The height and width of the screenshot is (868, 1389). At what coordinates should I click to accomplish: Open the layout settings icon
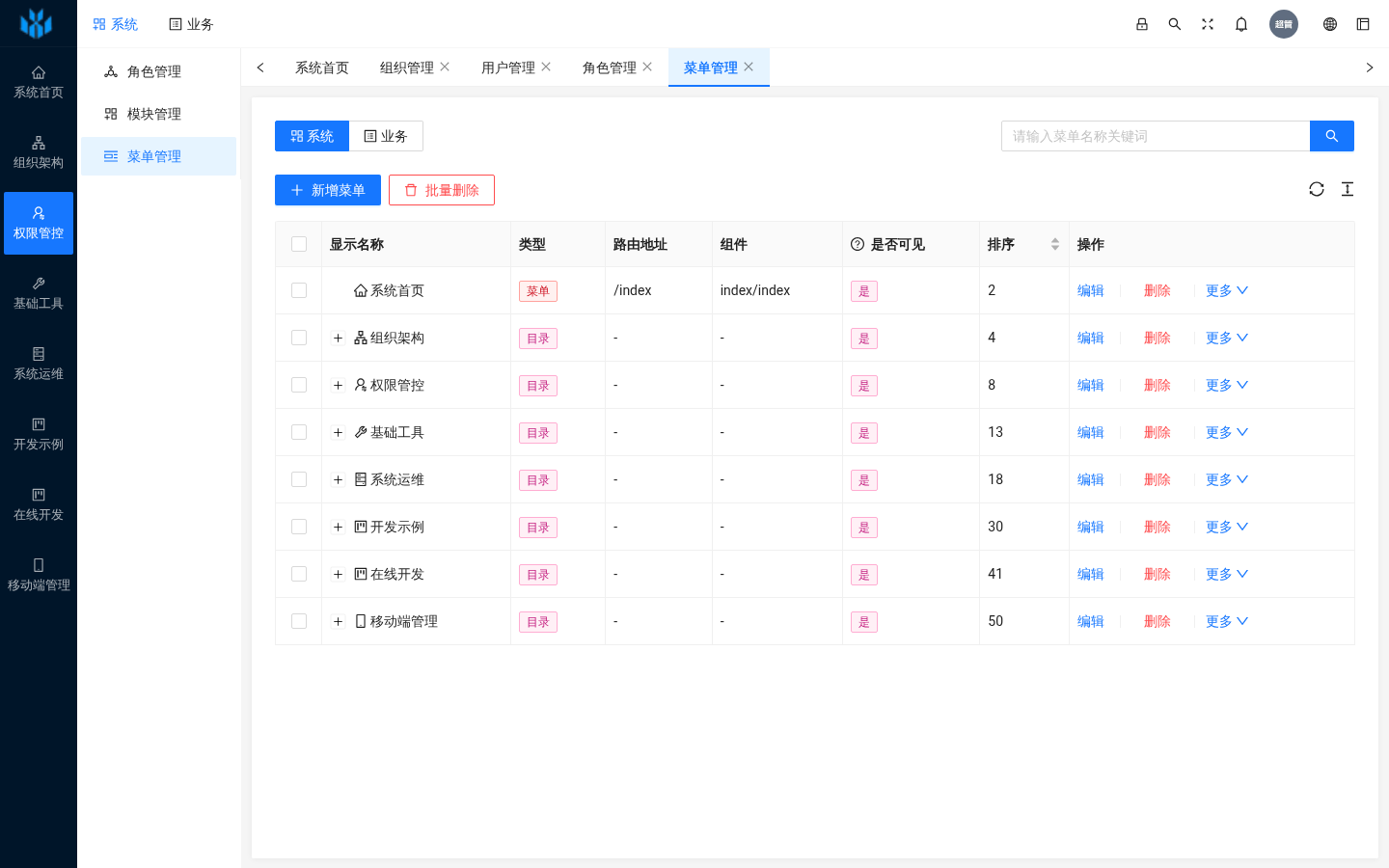coord(1363,24)
